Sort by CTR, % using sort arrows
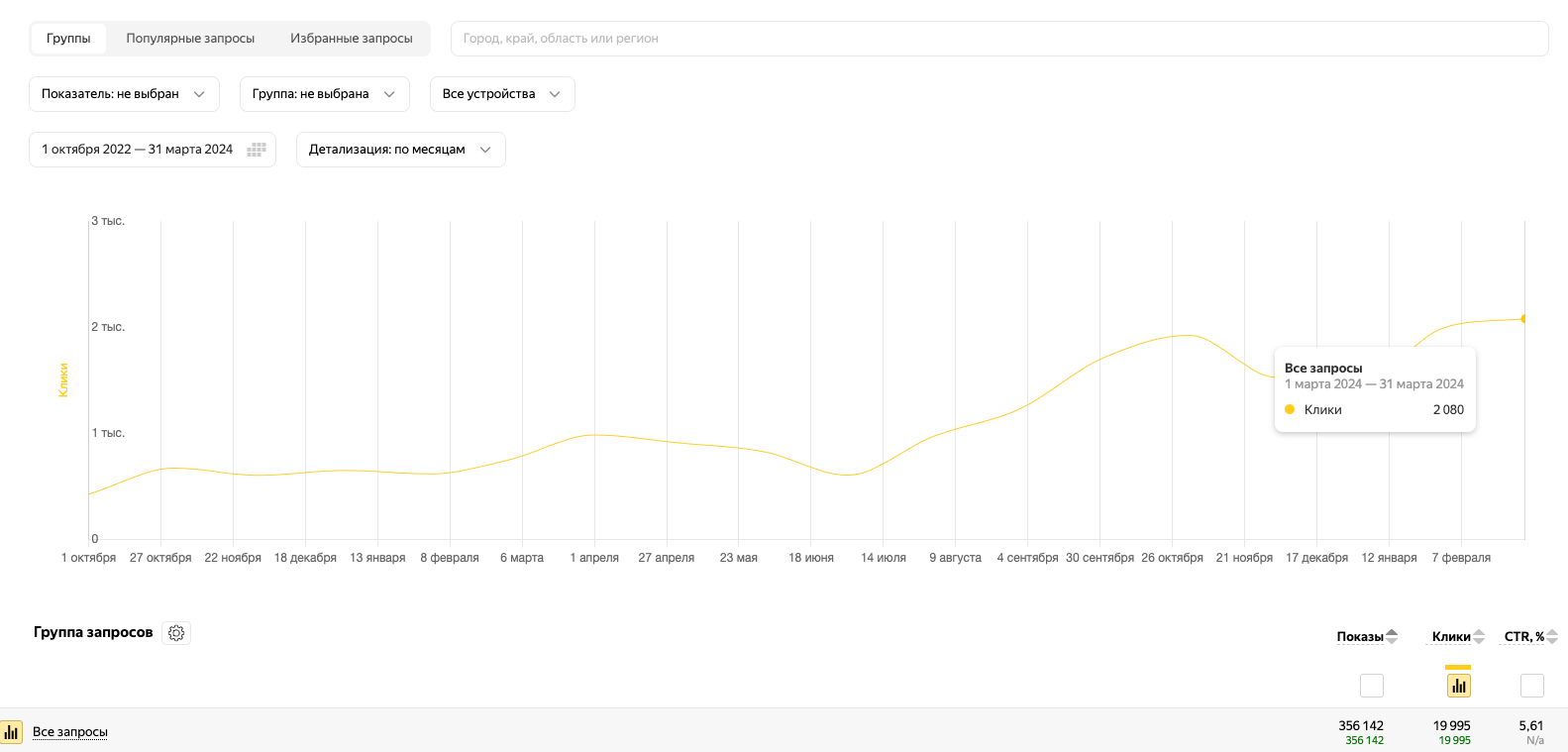This screenshot has width=1568, height=752. (x=1552, y=636)
